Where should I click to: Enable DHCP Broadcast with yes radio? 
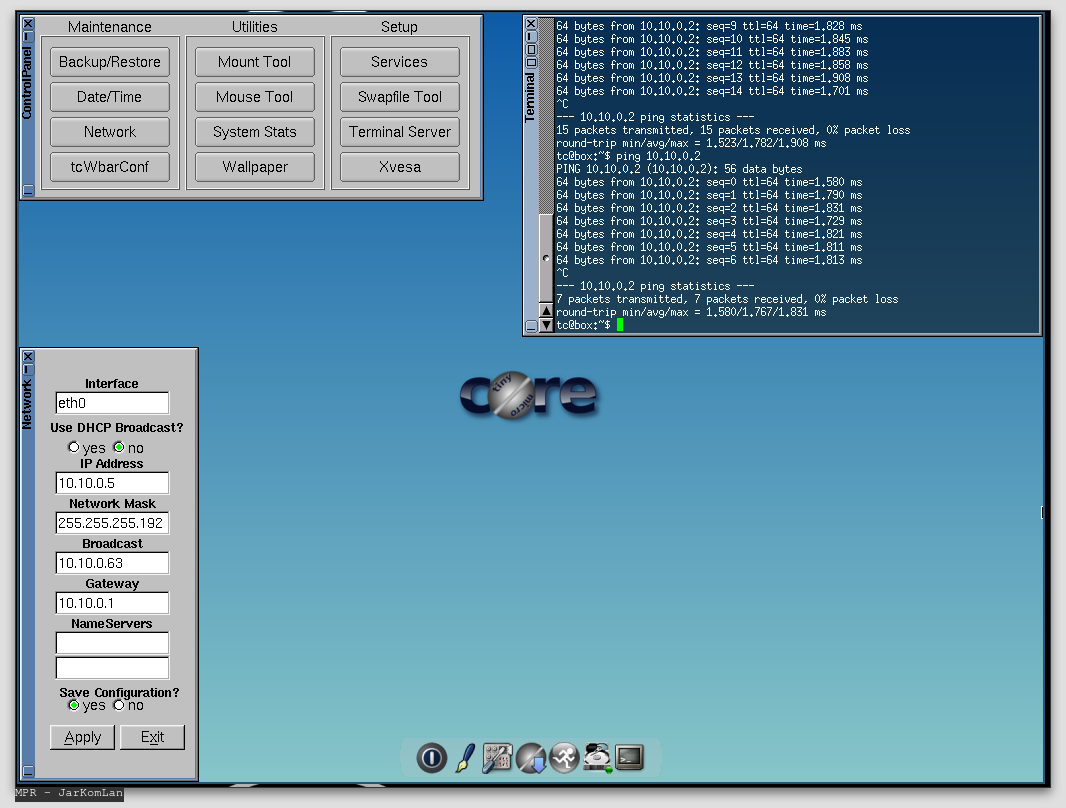[73, 447]
